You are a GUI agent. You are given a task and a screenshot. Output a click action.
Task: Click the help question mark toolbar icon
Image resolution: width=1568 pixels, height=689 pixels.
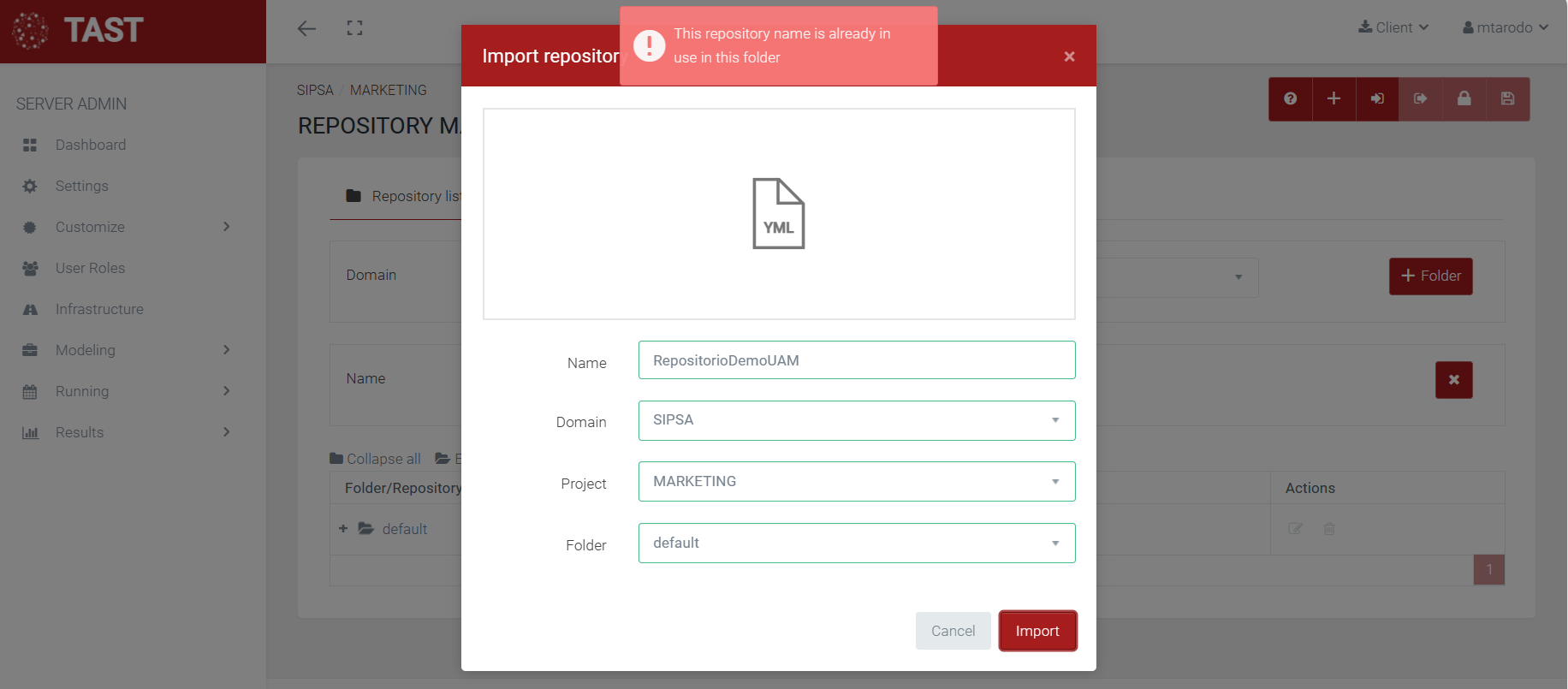click(1290, 99)
